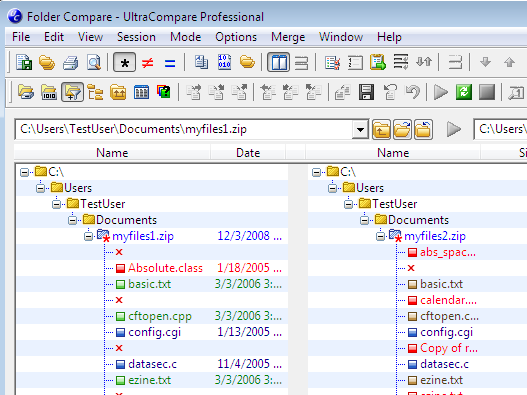
Task: Click the green refresh compare icon
Action: pyautogui.click(x=464, y=92)
